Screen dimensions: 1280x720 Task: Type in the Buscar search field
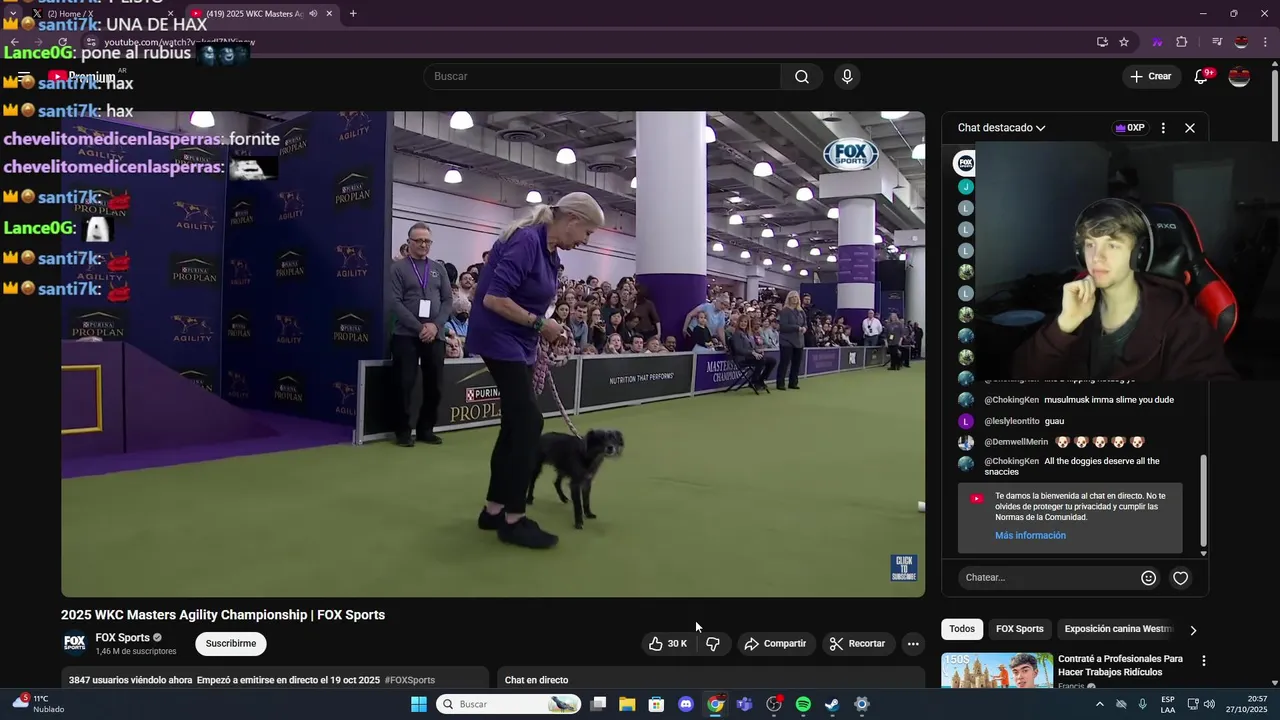point(604,77)
